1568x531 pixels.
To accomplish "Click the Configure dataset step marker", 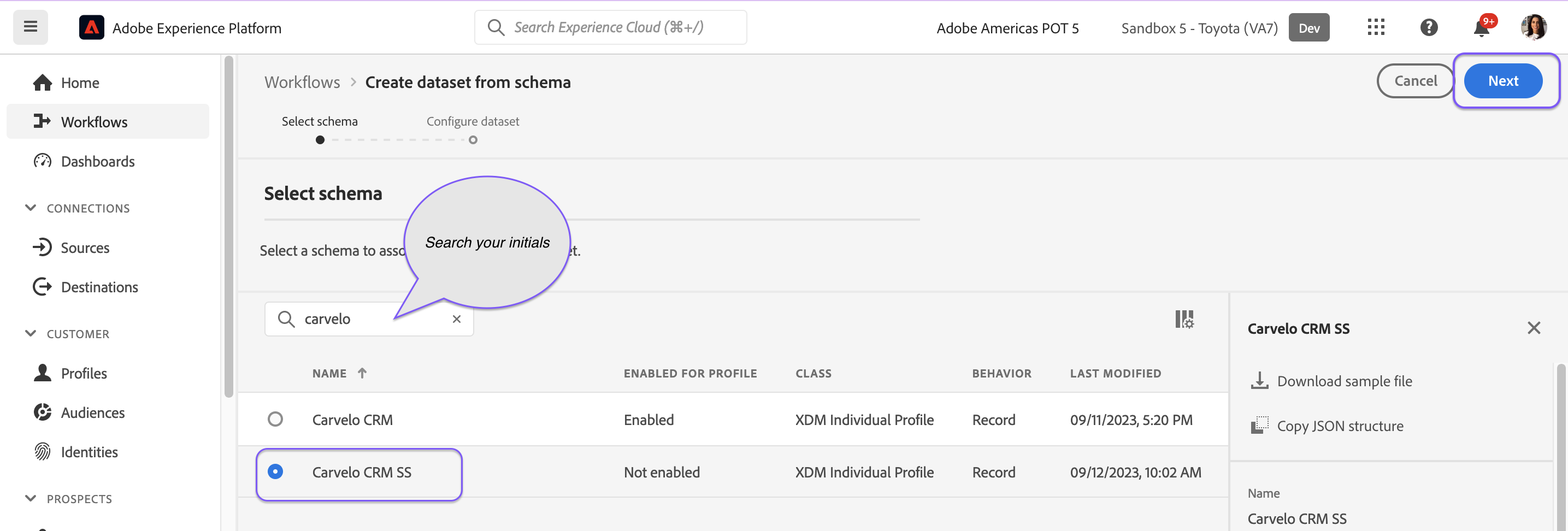I will click(x=473, y=140).
